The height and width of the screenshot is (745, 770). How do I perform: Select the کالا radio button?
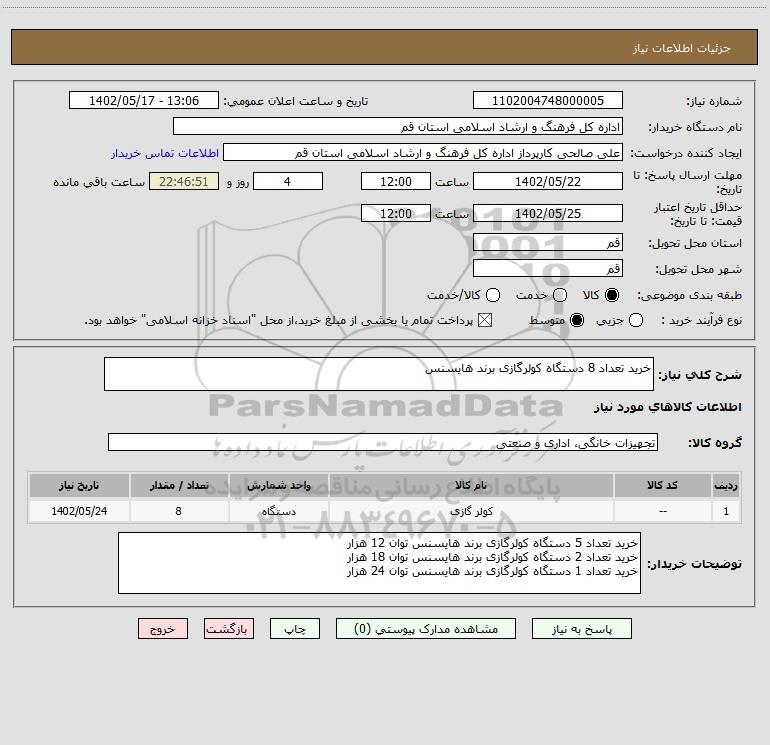(612, 295)
